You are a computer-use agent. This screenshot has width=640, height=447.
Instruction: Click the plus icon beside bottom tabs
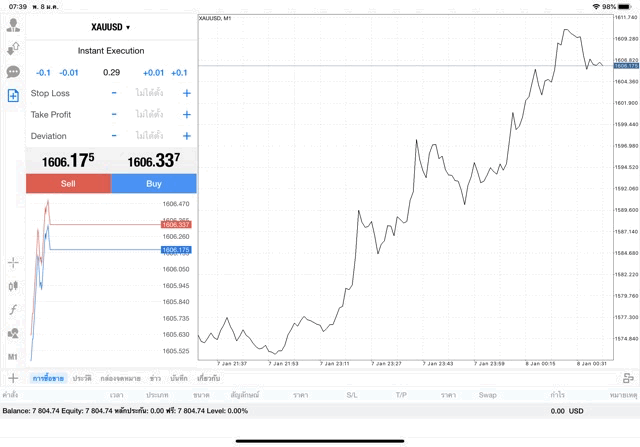click(x=13, y=378)
